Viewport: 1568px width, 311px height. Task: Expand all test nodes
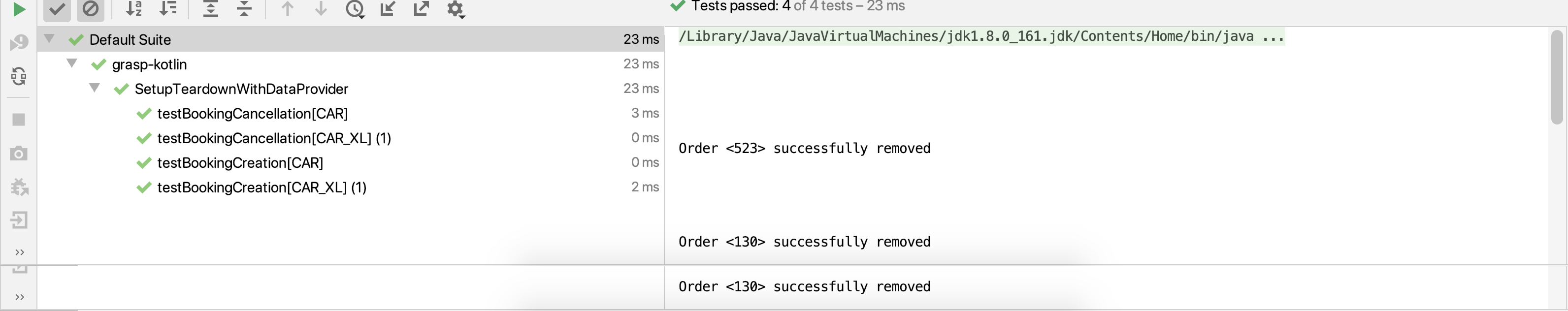(x=211, y=9)
